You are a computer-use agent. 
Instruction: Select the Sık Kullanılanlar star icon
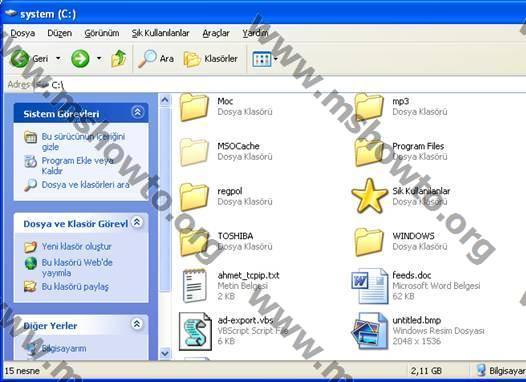click(x=369, y=196)
